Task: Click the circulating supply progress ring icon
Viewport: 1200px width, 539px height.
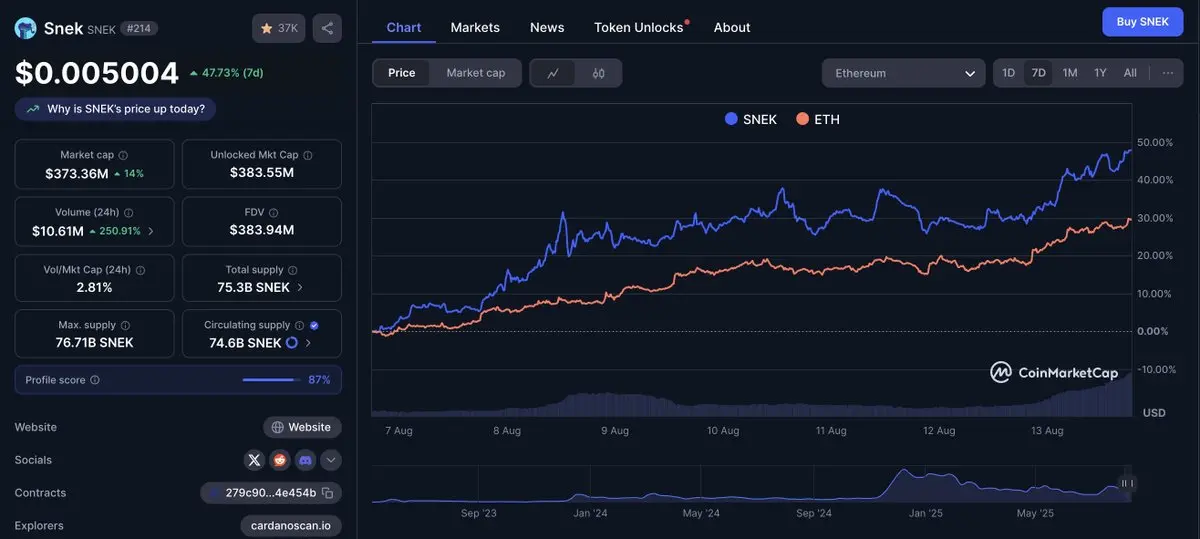Action: pos(292,343)
